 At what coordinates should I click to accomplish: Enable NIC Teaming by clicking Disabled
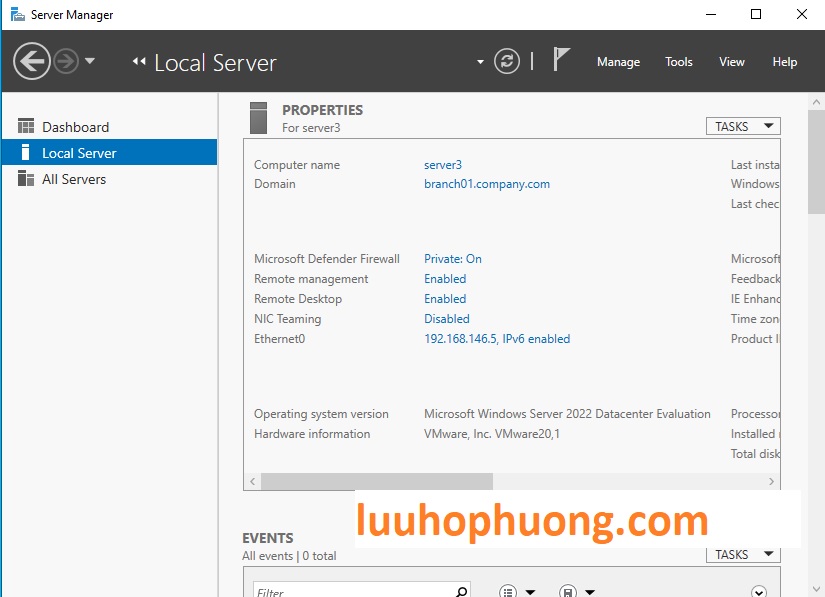pos(446,318)
